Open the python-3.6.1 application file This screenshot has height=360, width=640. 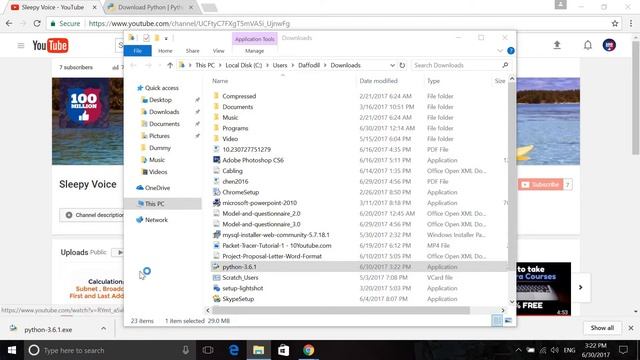(240, 267)
